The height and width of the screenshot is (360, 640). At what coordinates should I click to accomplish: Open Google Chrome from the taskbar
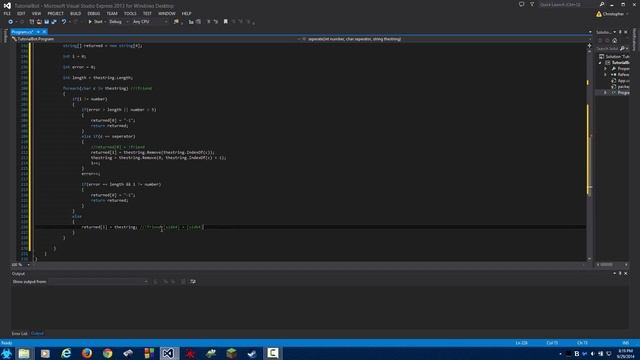[x=107, y=353]
